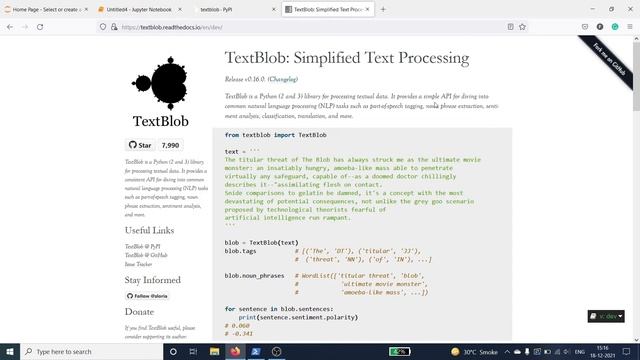Click the green battery percentage indicator

coord(399,351)
